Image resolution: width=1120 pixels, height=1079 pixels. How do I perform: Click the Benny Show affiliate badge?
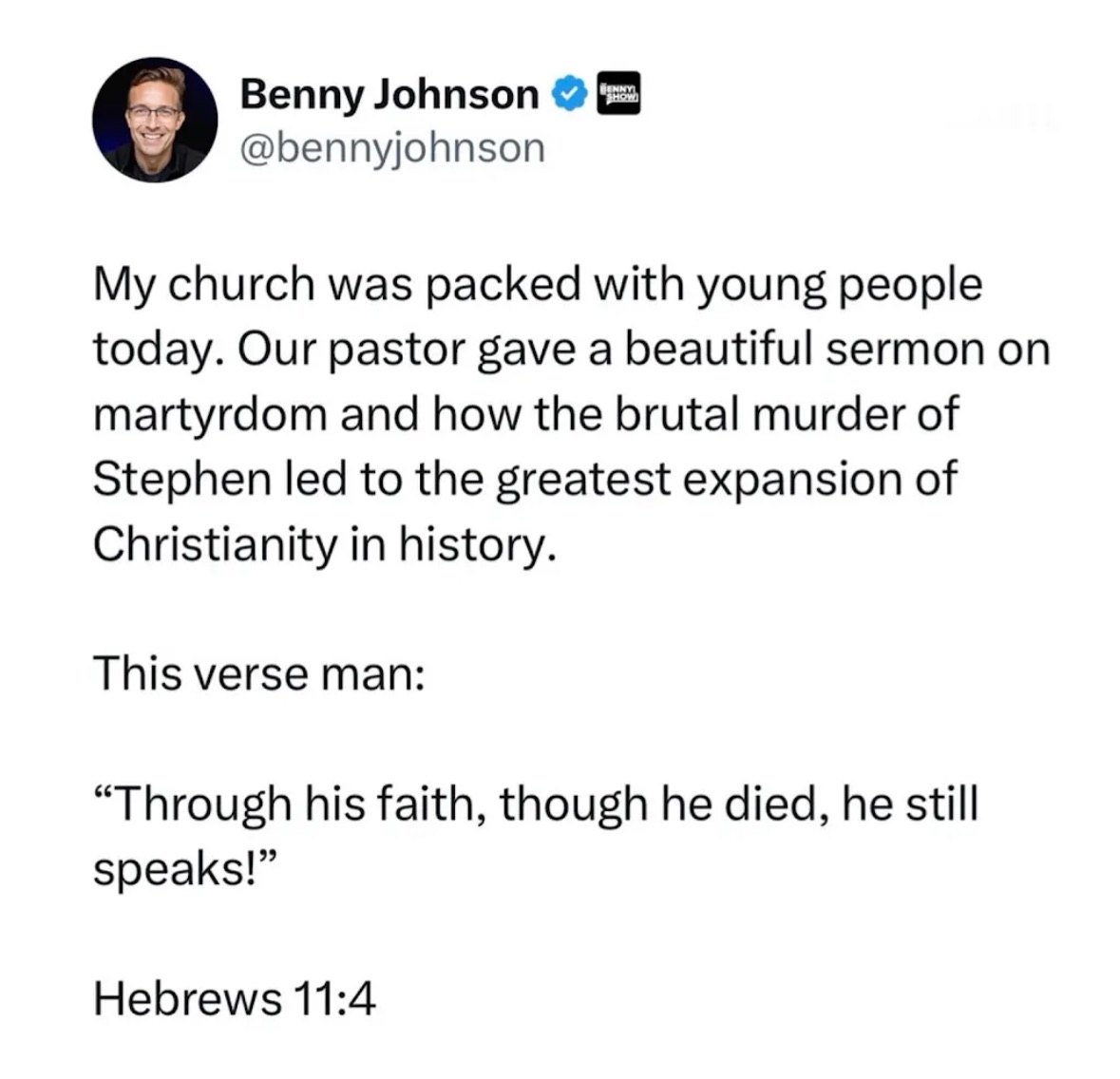point(618,93)
